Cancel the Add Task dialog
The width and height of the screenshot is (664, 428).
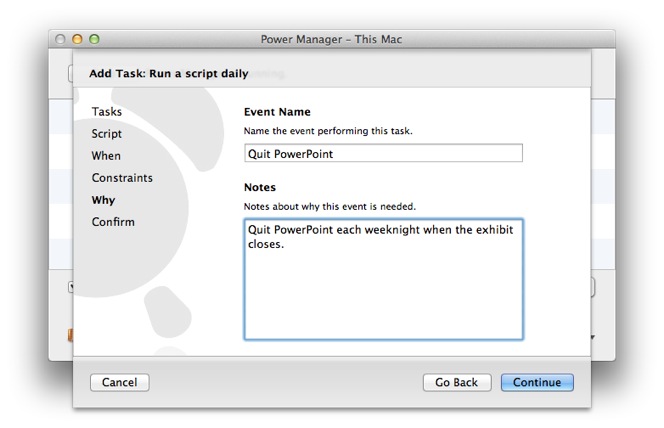coord(119,382)
